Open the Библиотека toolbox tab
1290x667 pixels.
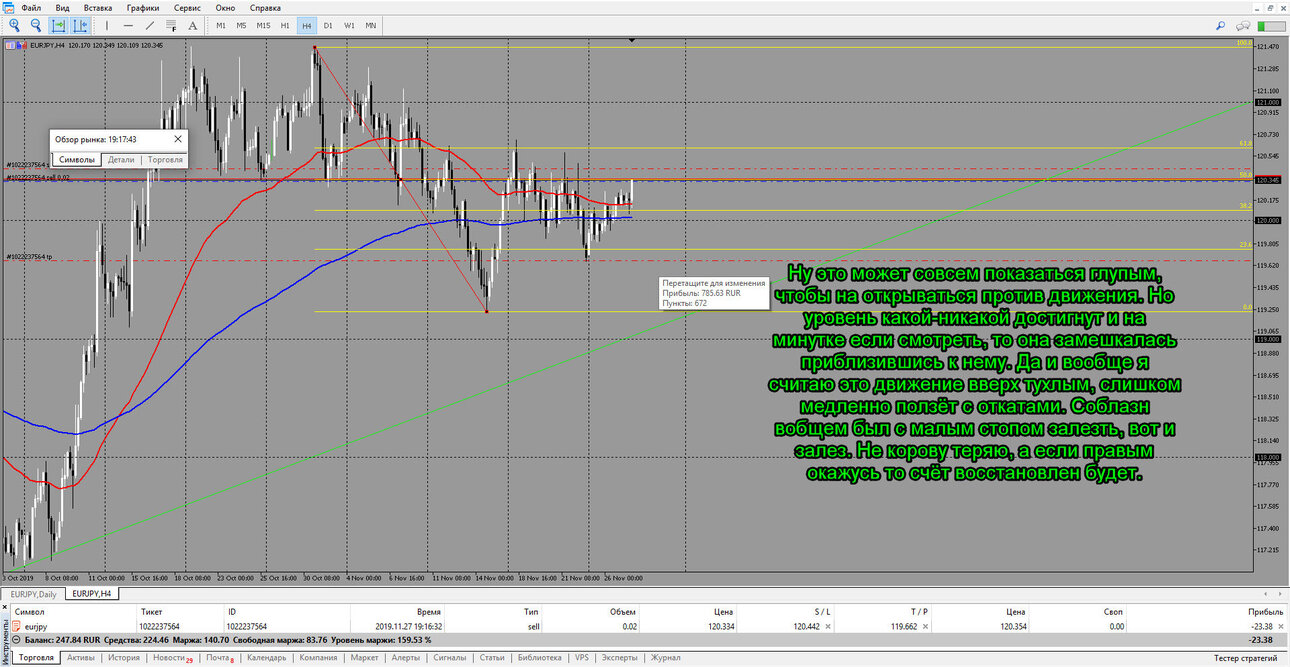click(541, 658)
